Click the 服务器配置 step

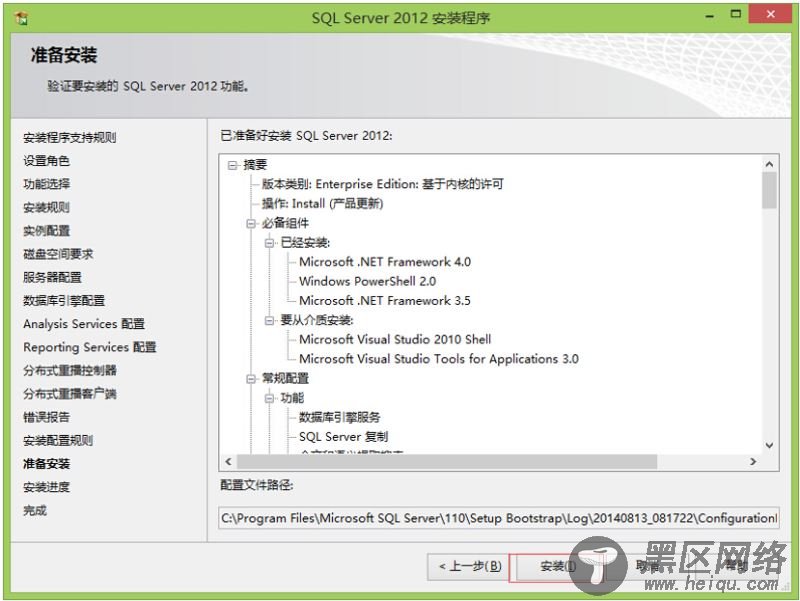click(x=52, y=278)
